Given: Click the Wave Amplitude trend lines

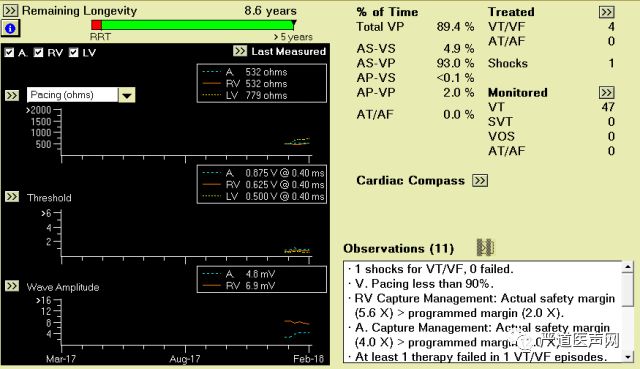Looking at the screenshot, I should click(297, 329).
